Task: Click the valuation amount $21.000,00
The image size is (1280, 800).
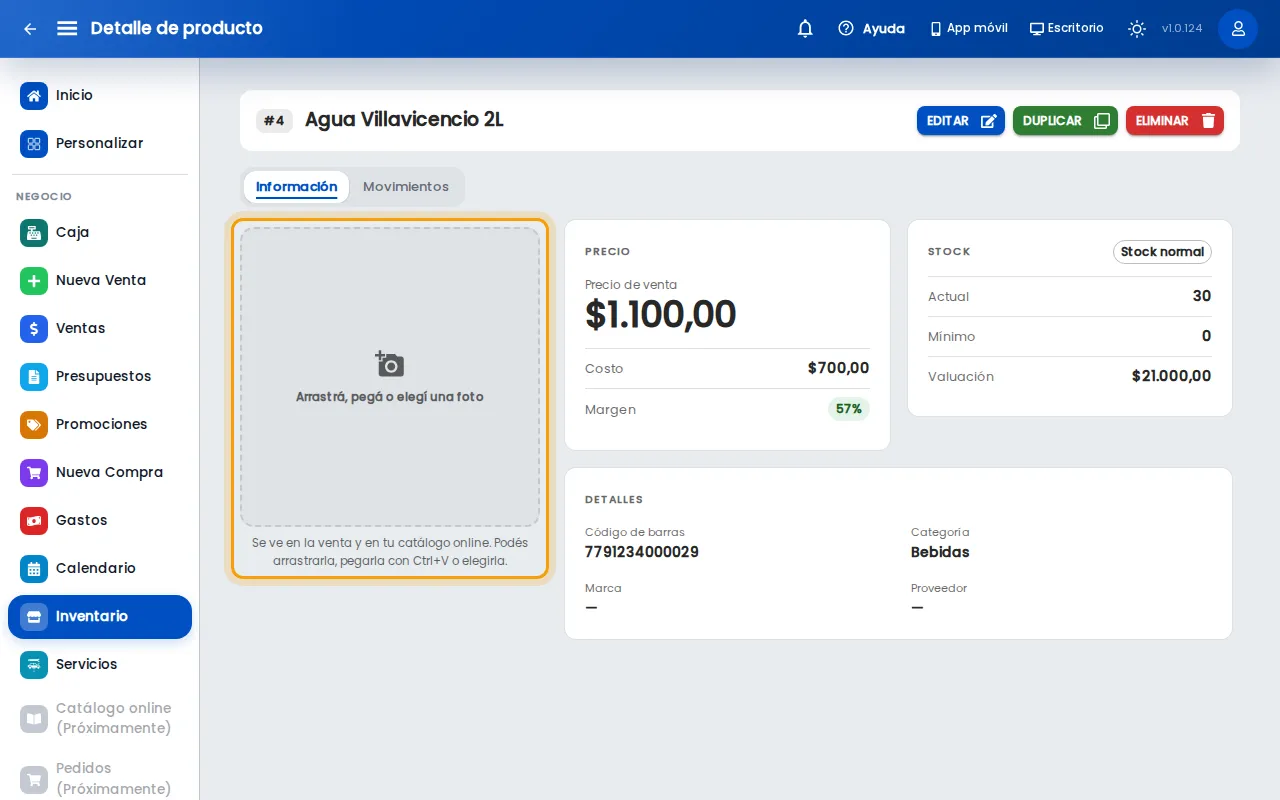Action: click(1171, 376)
